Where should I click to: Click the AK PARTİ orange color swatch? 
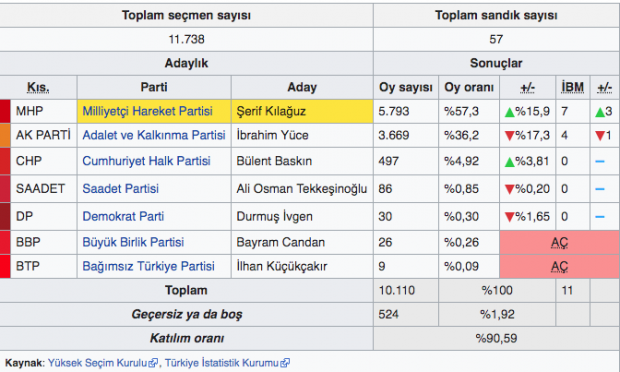pos(5,135)
